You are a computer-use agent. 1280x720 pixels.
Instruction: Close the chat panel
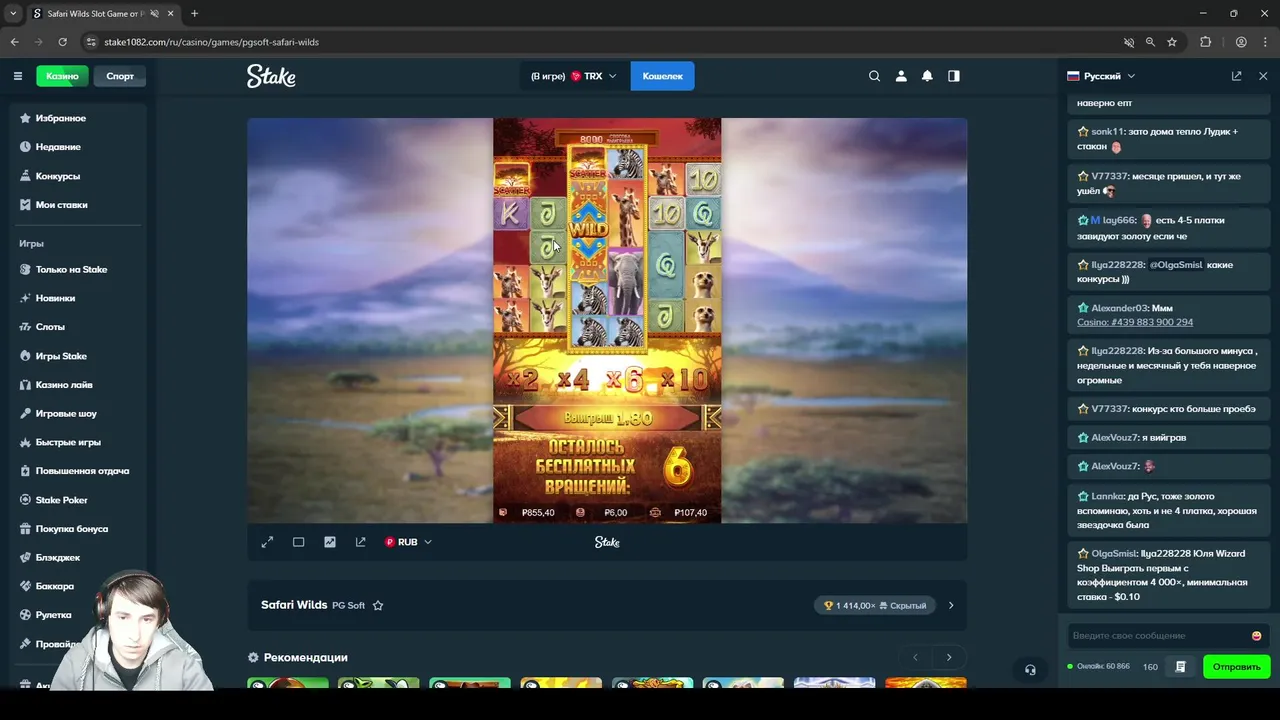coord(1263,76)
